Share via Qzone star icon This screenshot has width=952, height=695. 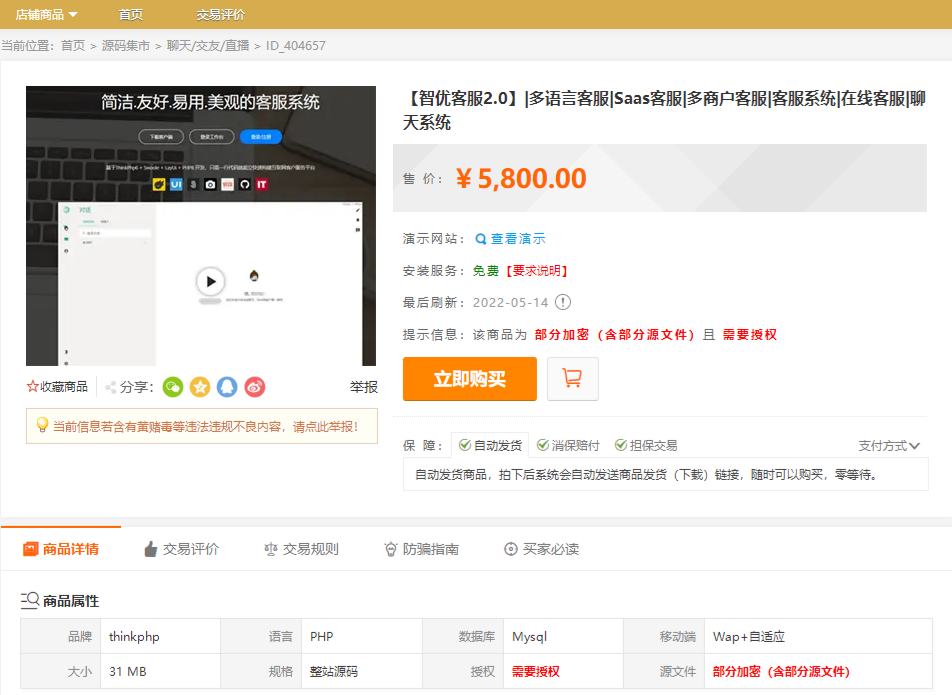(200, 387)
